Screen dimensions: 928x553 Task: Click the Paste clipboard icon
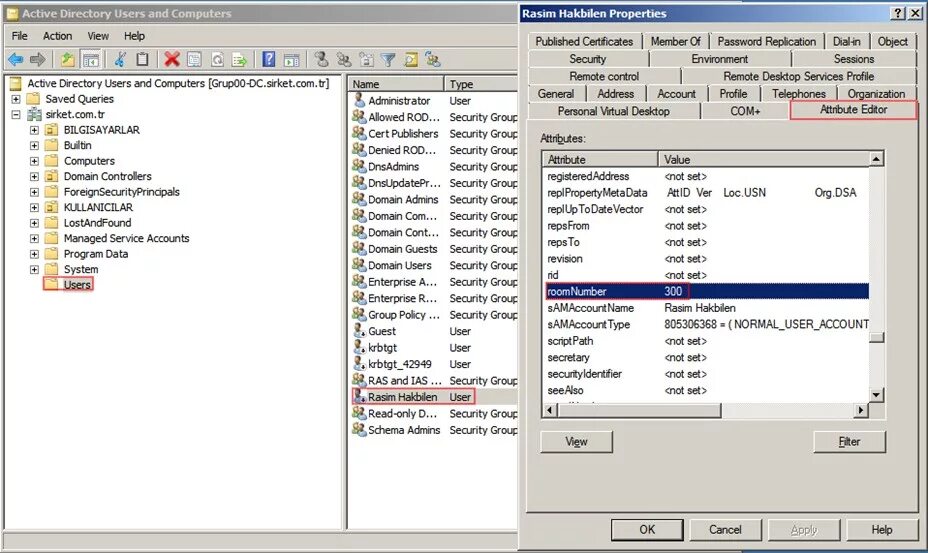click(x=142, y=59)
